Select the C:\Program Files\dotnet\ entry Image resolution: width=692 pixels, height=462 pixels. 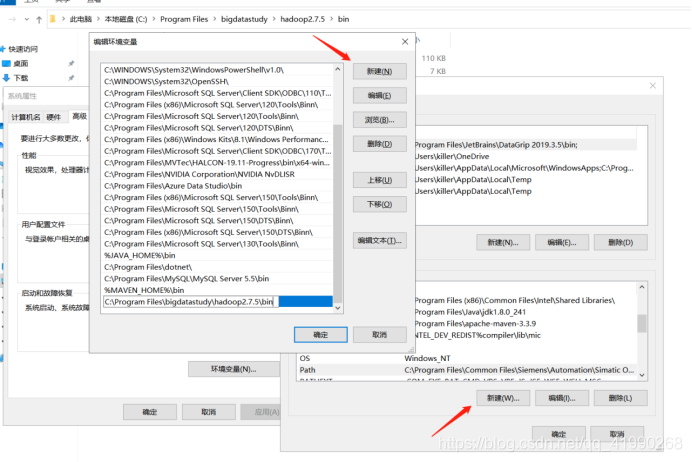(218, 267)
